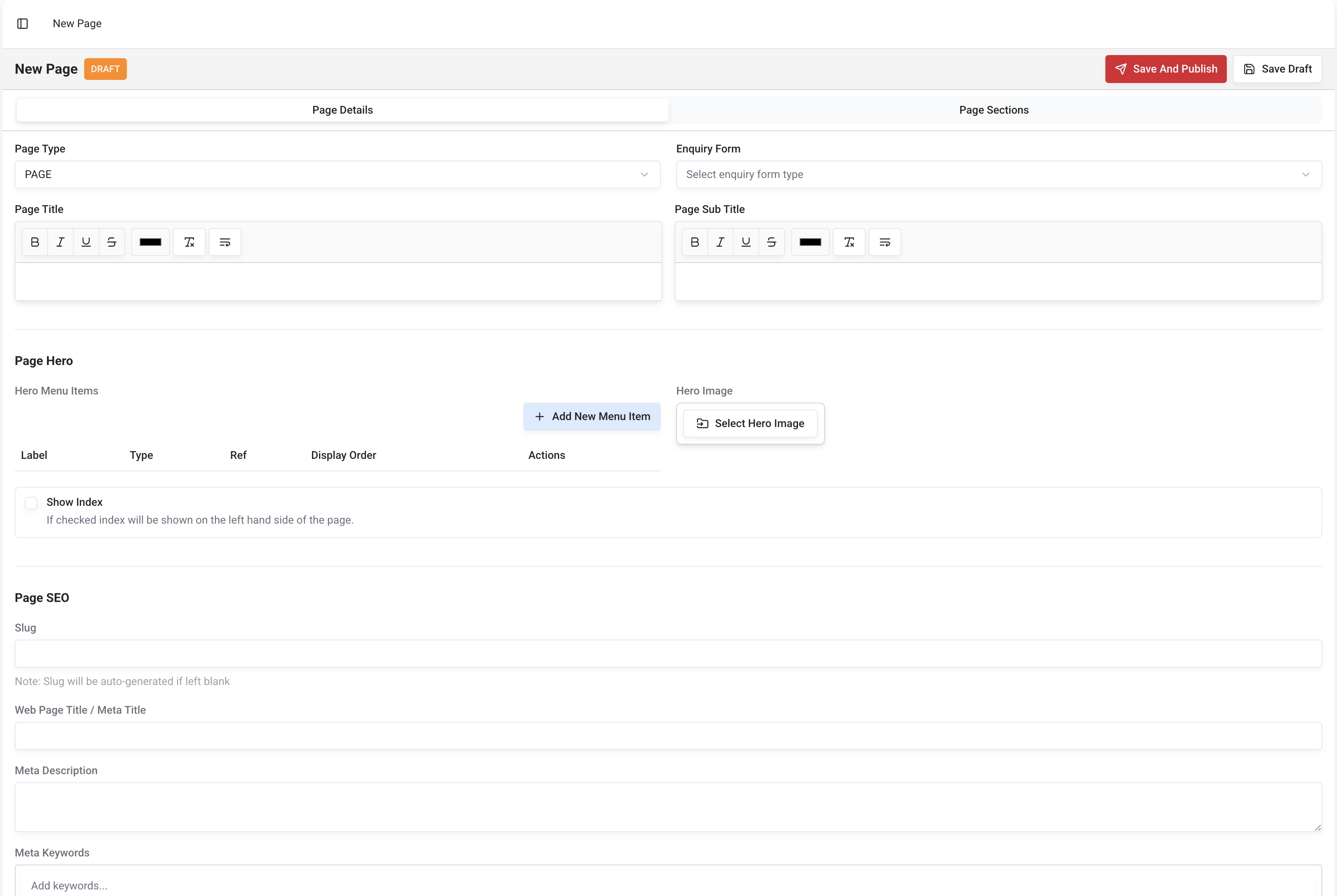The height and width of the screenshot is (896, 1337).
Task: Toggle bold in the Page Sub Title toolbar
Action: [694, 242]
